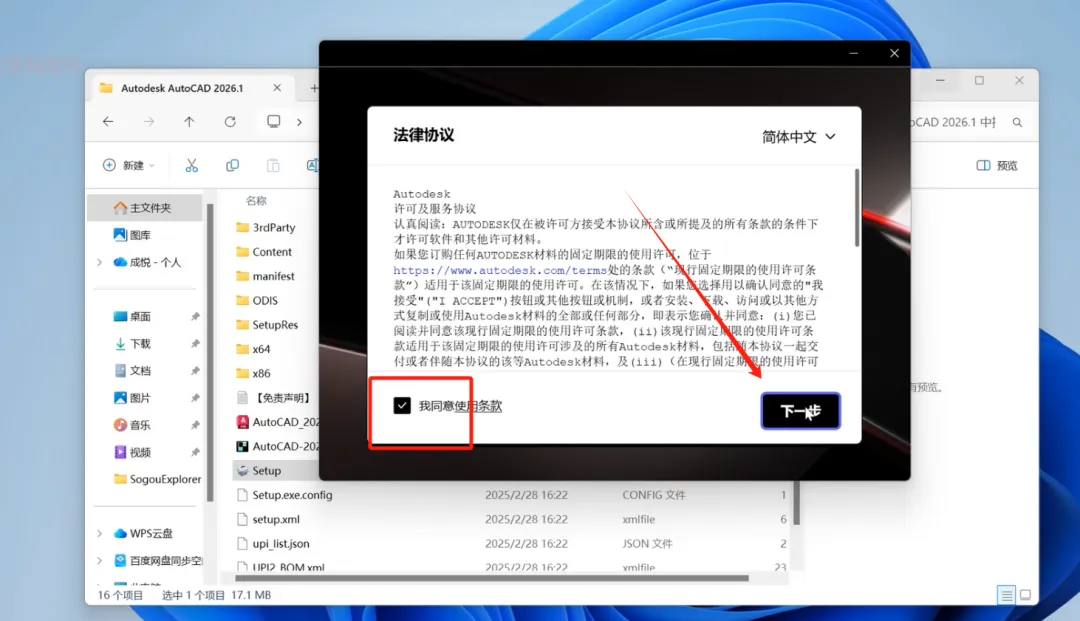Click the sidebar vertical scrollbar
This screenshot has width=1080, height=621.
coord(210,351)
